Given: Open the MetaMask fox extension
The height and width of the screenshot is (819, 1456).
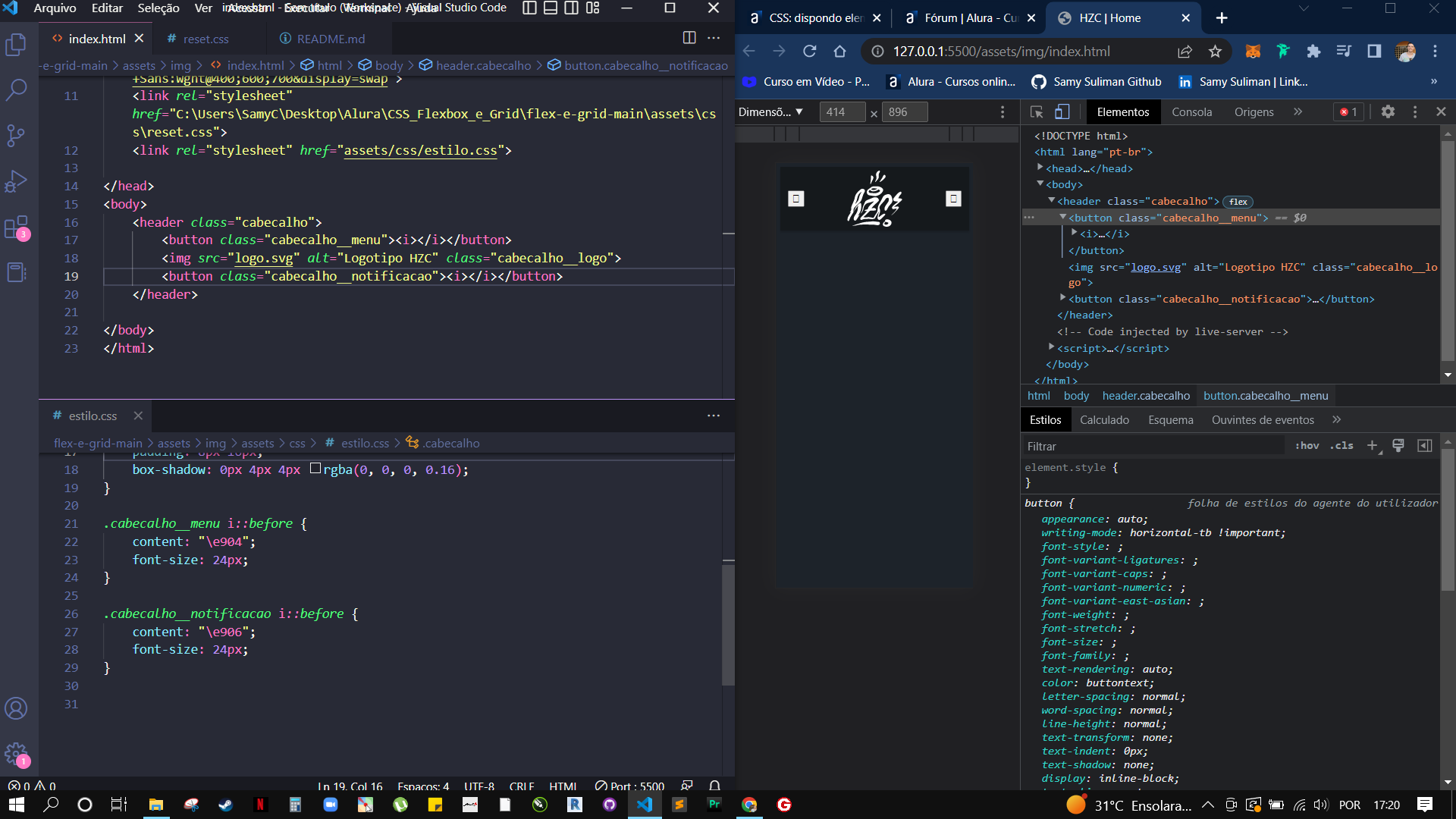Looking at the screenshot, I should tap(1253, 52).
